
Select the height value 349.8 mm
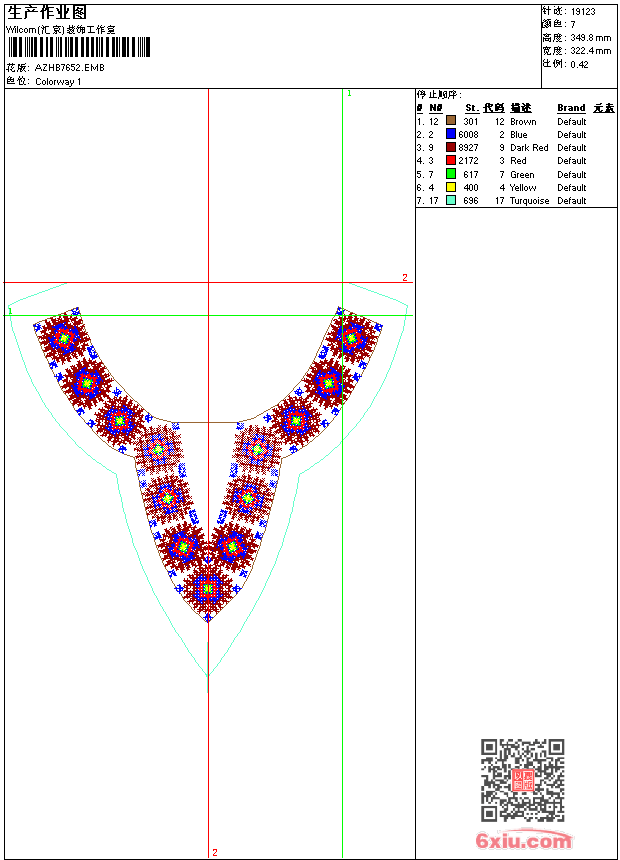coord(590,37)
